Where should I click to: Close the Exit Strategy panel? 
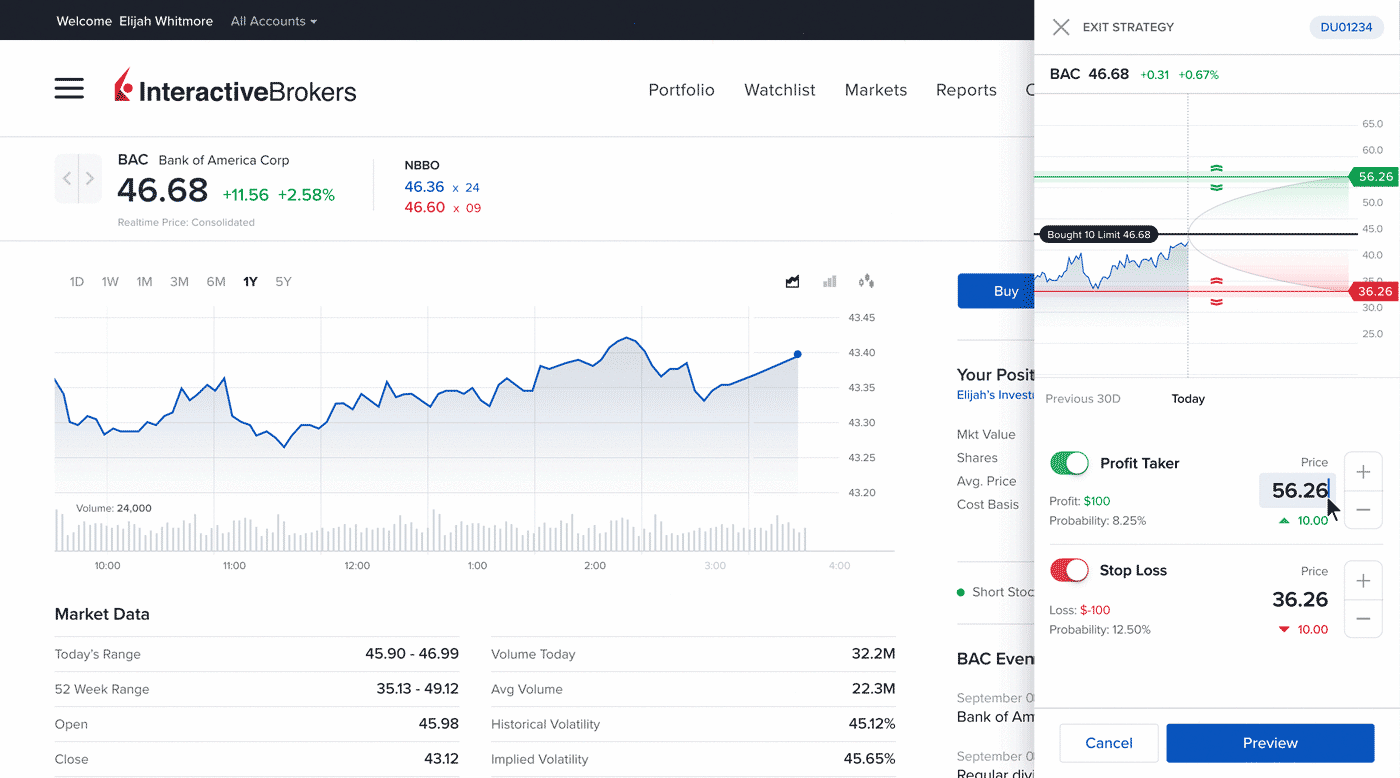1061,27
